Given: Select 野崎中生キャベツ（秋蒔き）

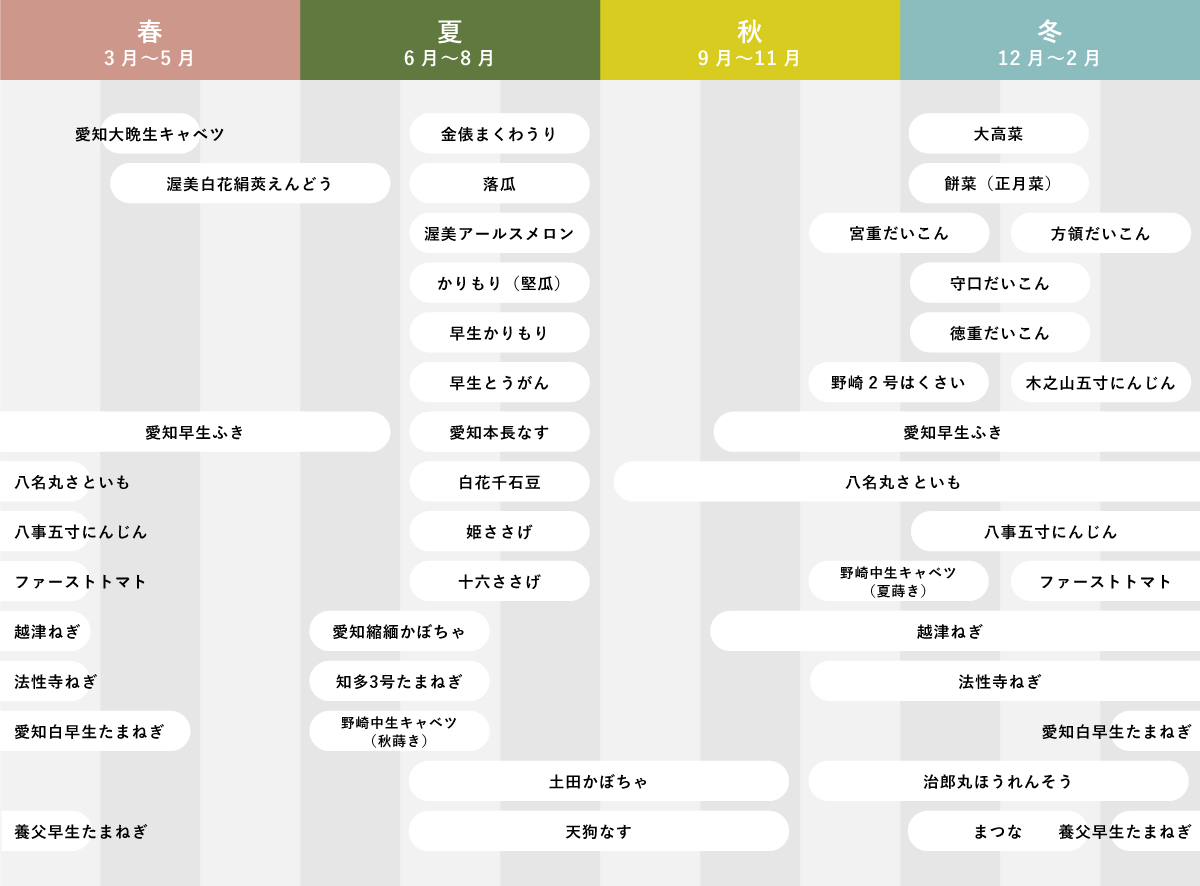Looking at the screenshot, I should pyautogui.click(x=399, y=731).
